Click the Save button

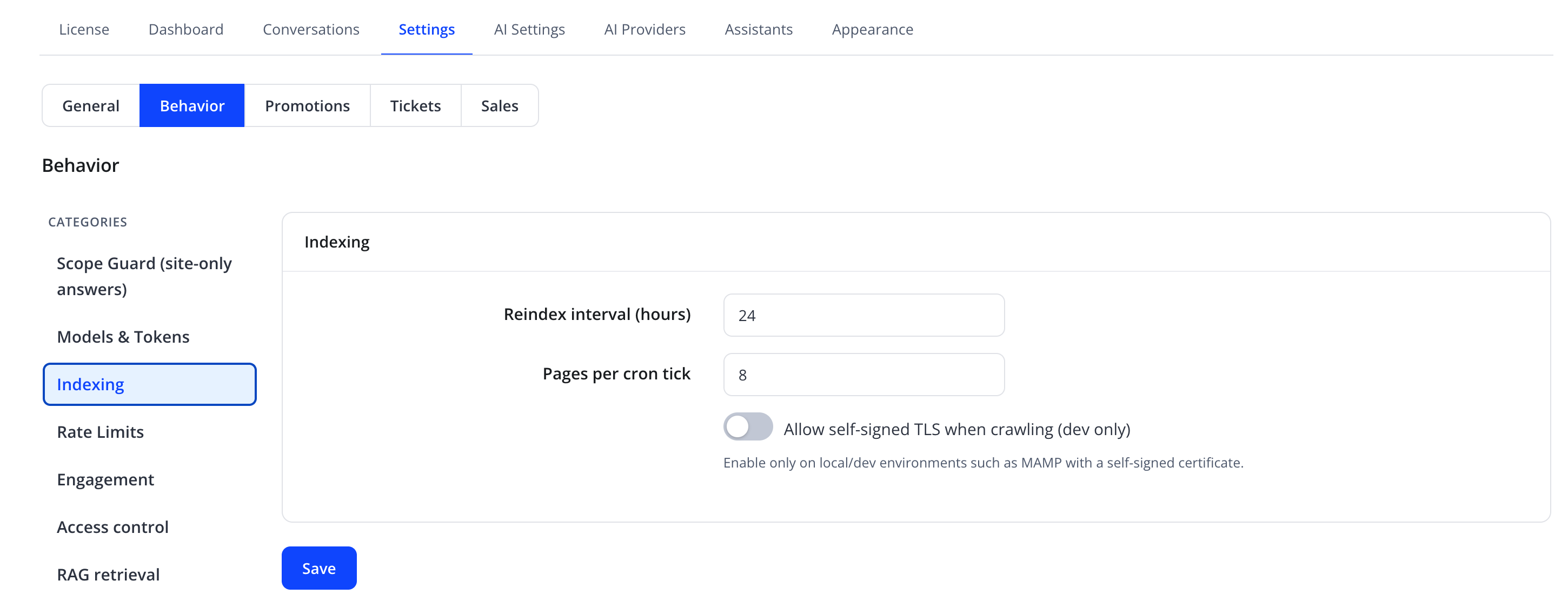point(319,568)
